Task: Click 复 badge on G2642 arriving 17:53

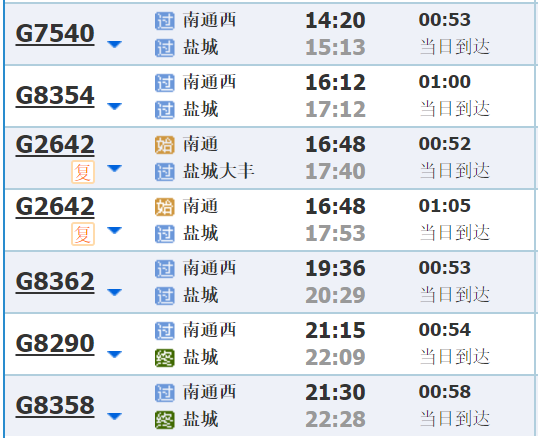Action: click(83, 234)
